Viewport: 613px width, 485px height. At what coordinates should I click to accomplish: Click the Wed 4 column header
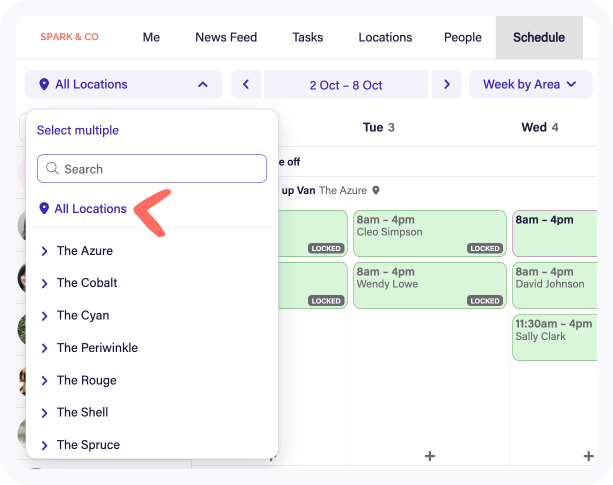pos(540,127)
